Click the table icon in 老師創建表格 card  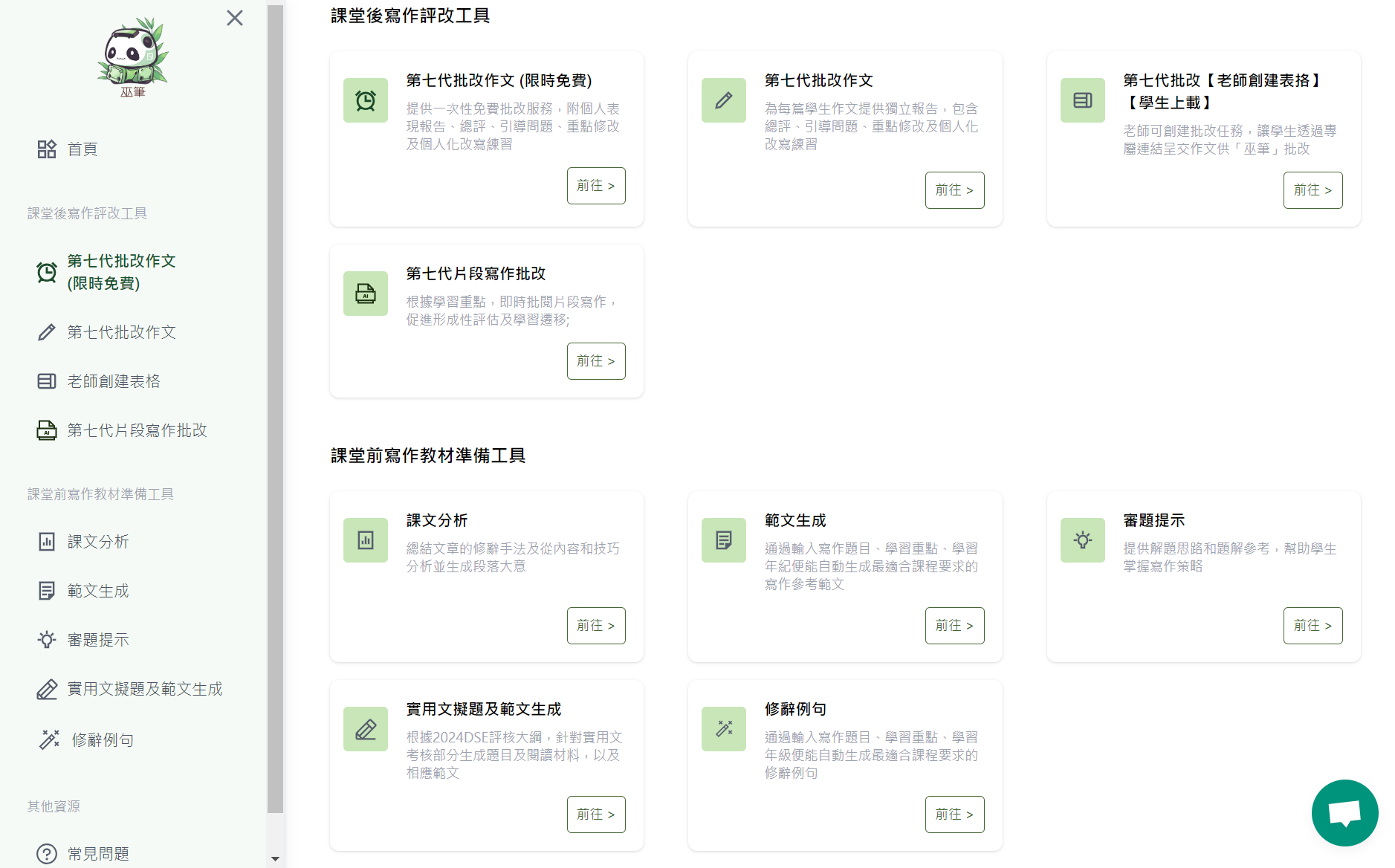click(1082, 100)
